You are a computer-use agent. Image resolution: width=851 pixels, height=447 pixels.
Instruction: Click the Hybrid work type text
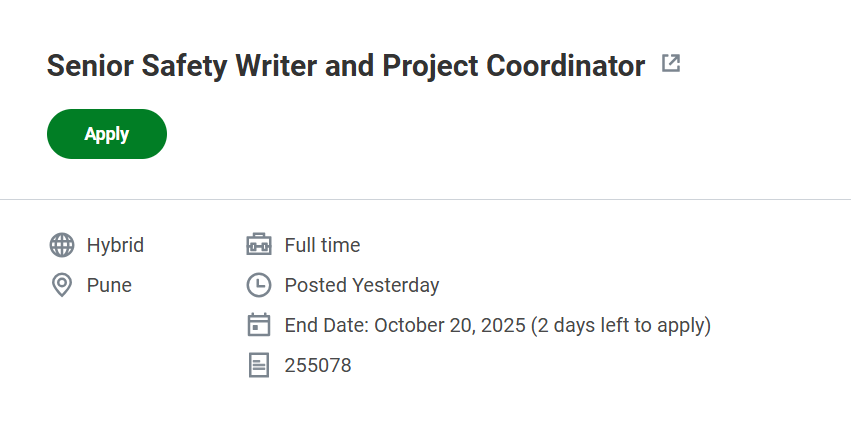coord(115,245)
